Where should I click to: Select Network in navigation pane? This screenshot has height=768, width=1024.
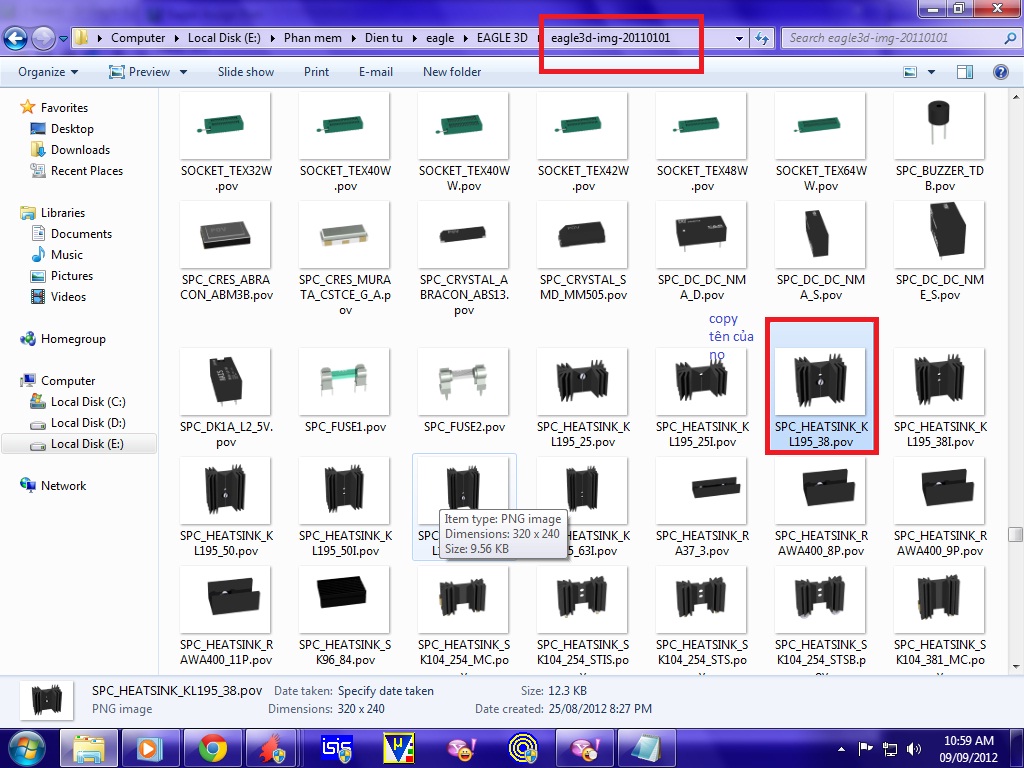[63, 486]
